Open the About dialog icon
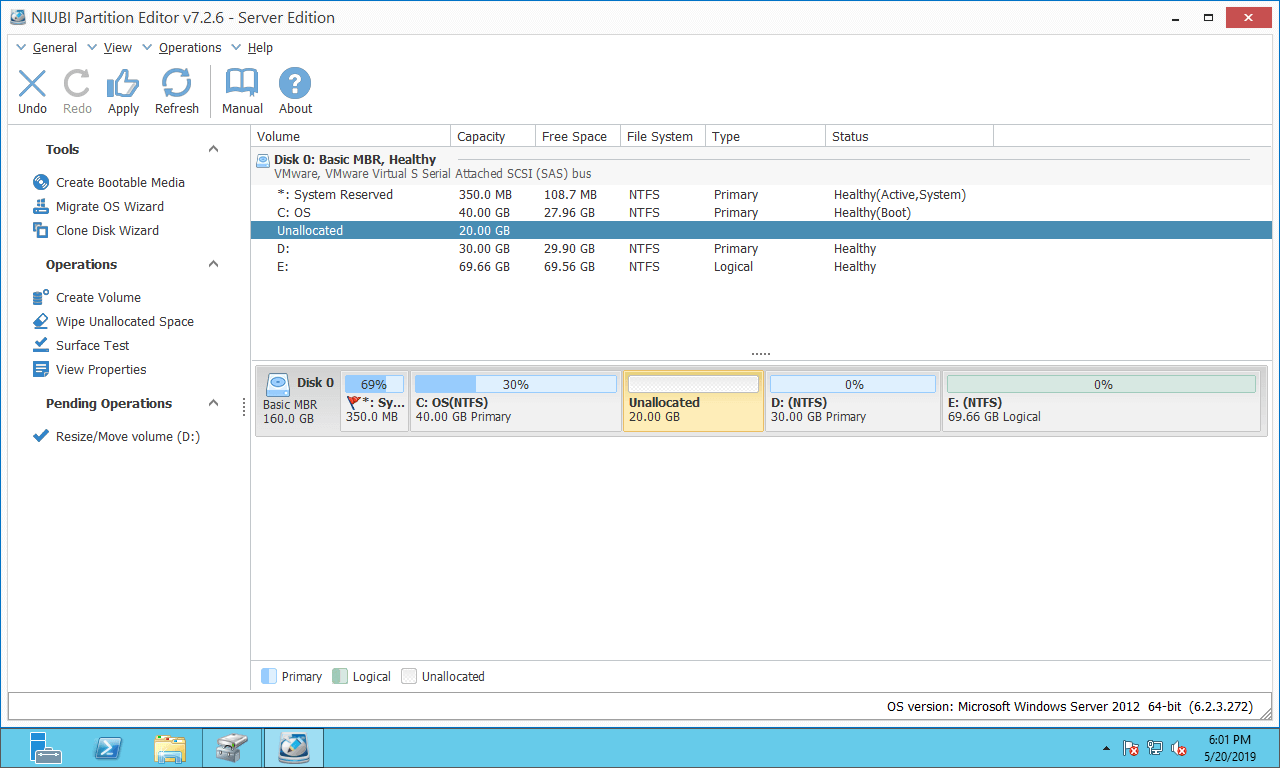This screenshot has height=768, width=1280. point(295,91)
